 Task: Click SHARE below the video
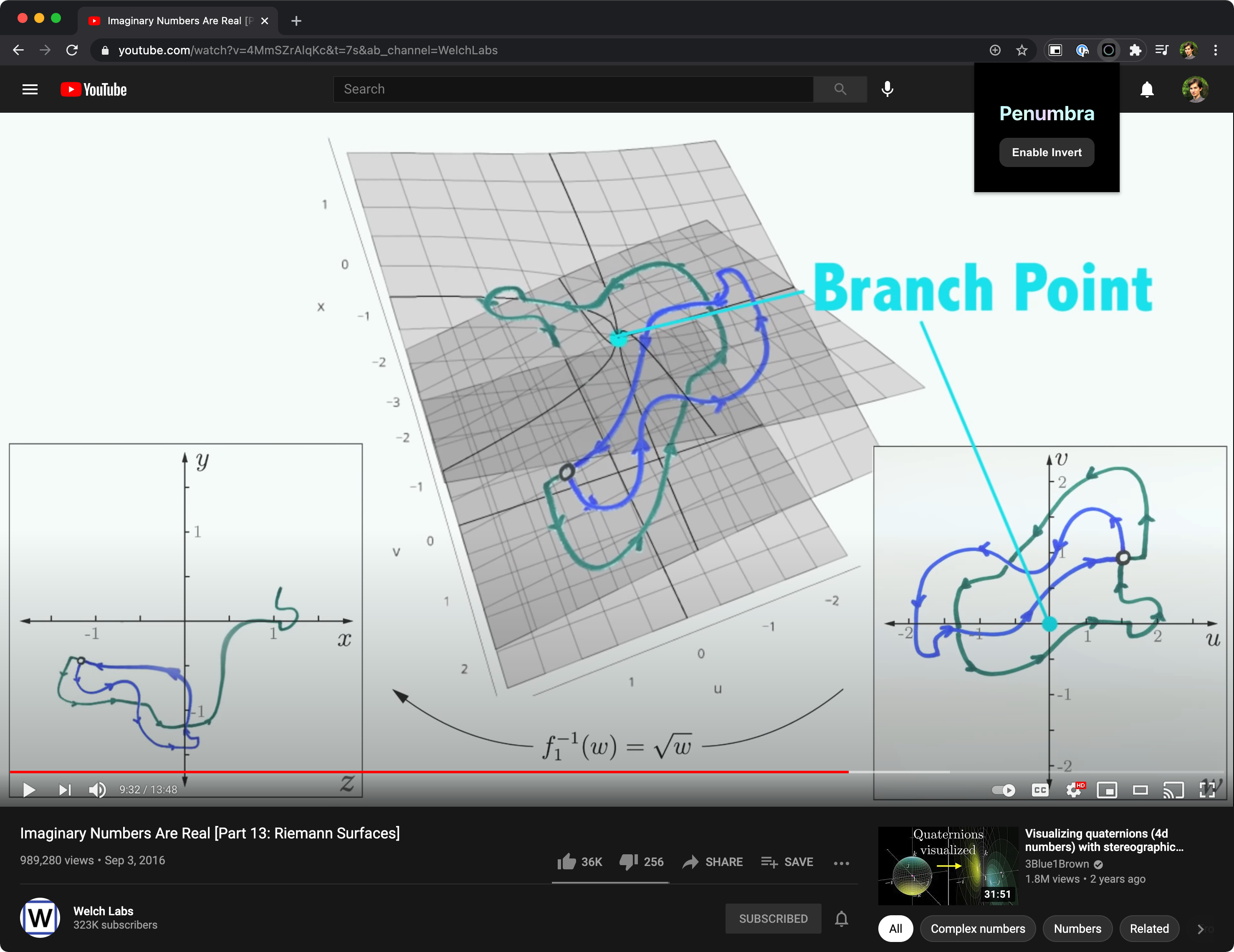pyautogui.click(x=713, y=862)
